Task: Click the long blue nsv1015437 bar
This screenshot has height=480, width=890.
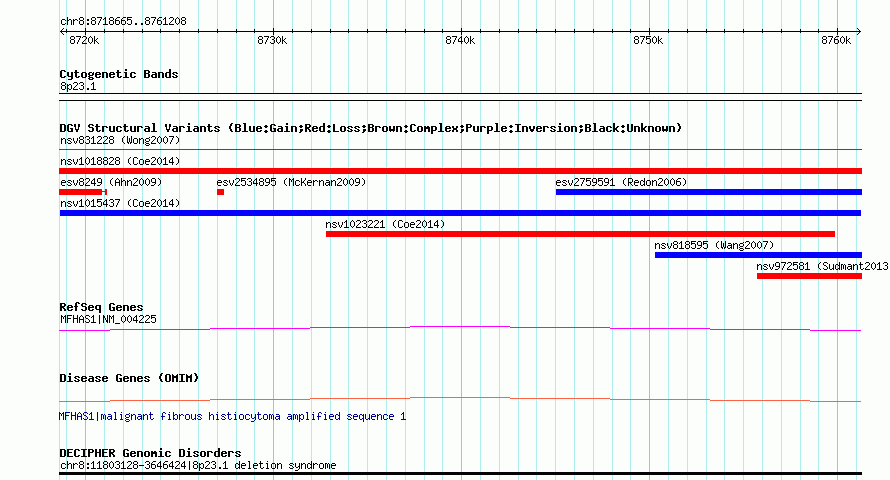Action: (x=460, y=213)
